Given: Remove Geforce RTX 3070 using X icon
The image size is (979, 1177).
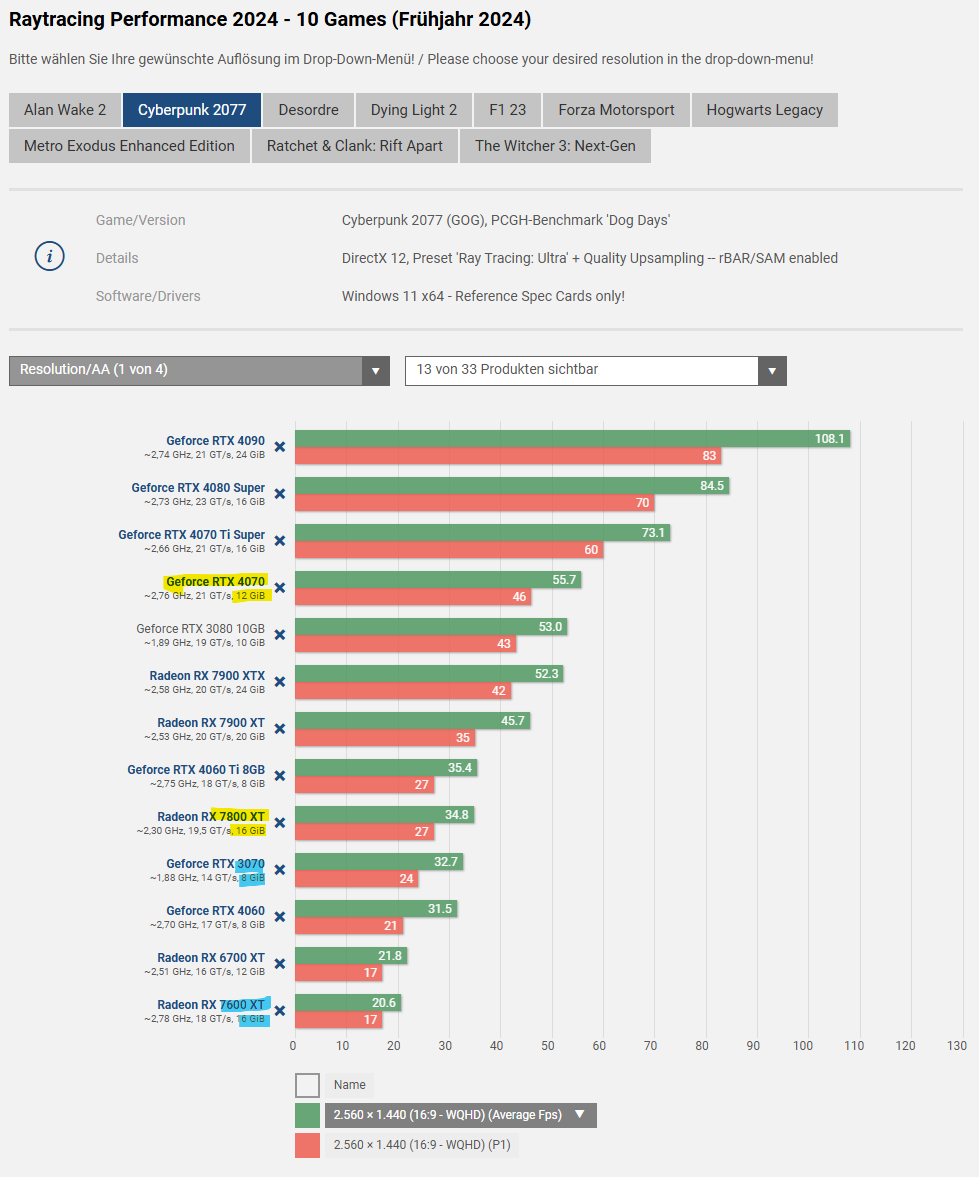Looking at the screenshot, I should click(280, 870).
